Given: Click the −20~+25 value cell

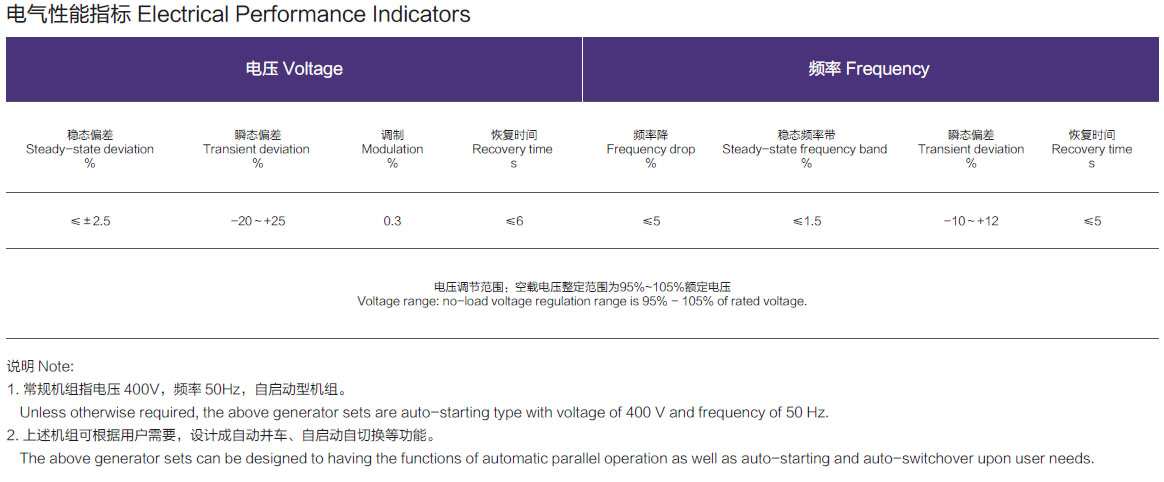Looking at the screenshot, I should pos(258,221).
